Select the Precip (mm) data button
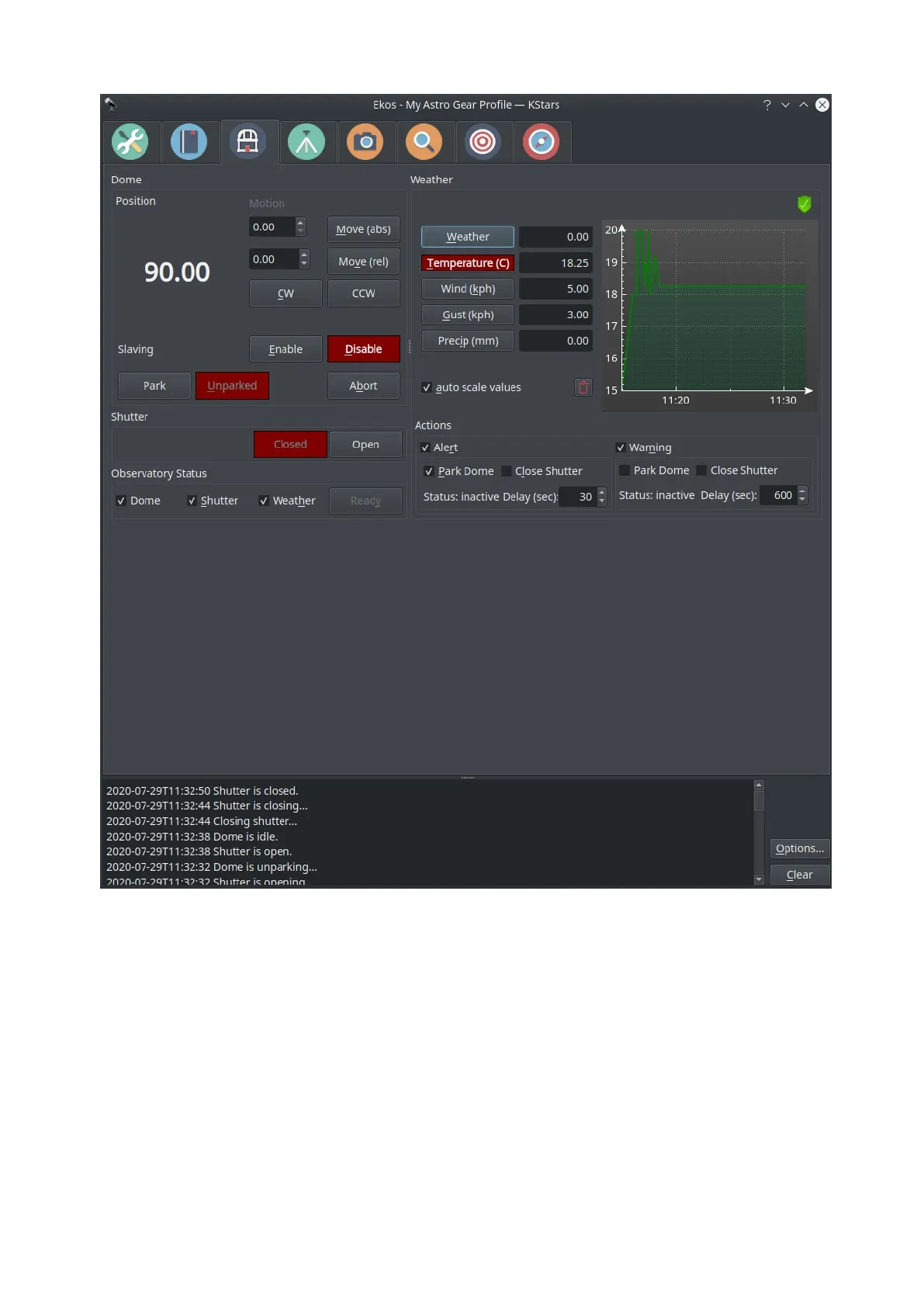The image size is (924, 1307). 468,341
